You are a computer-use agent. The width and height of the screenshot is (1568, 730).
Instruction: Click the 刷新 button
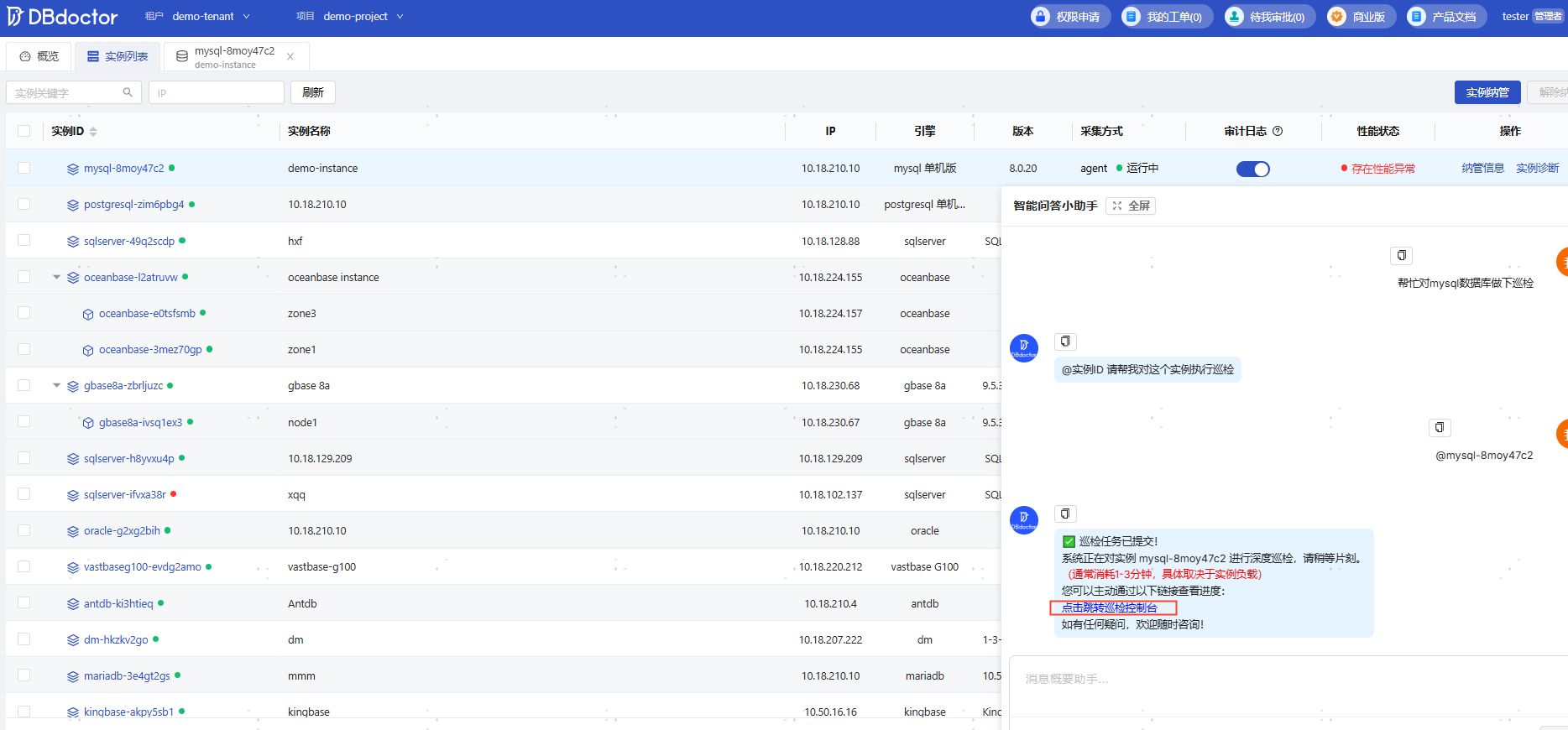(313, 92)
